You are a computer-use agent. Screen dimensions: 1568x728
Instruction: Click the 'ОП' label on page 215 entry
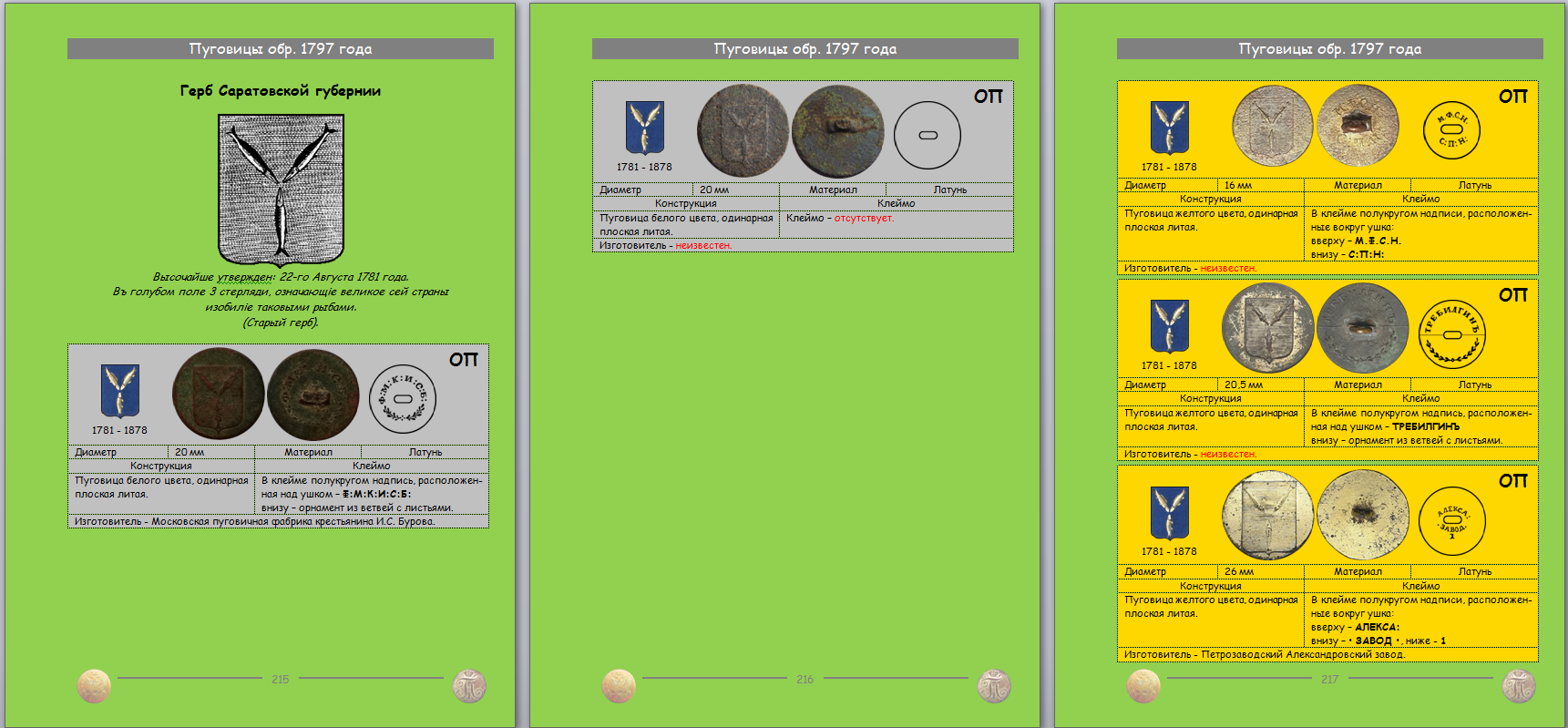pyautogui.click(x=464, y=360)
